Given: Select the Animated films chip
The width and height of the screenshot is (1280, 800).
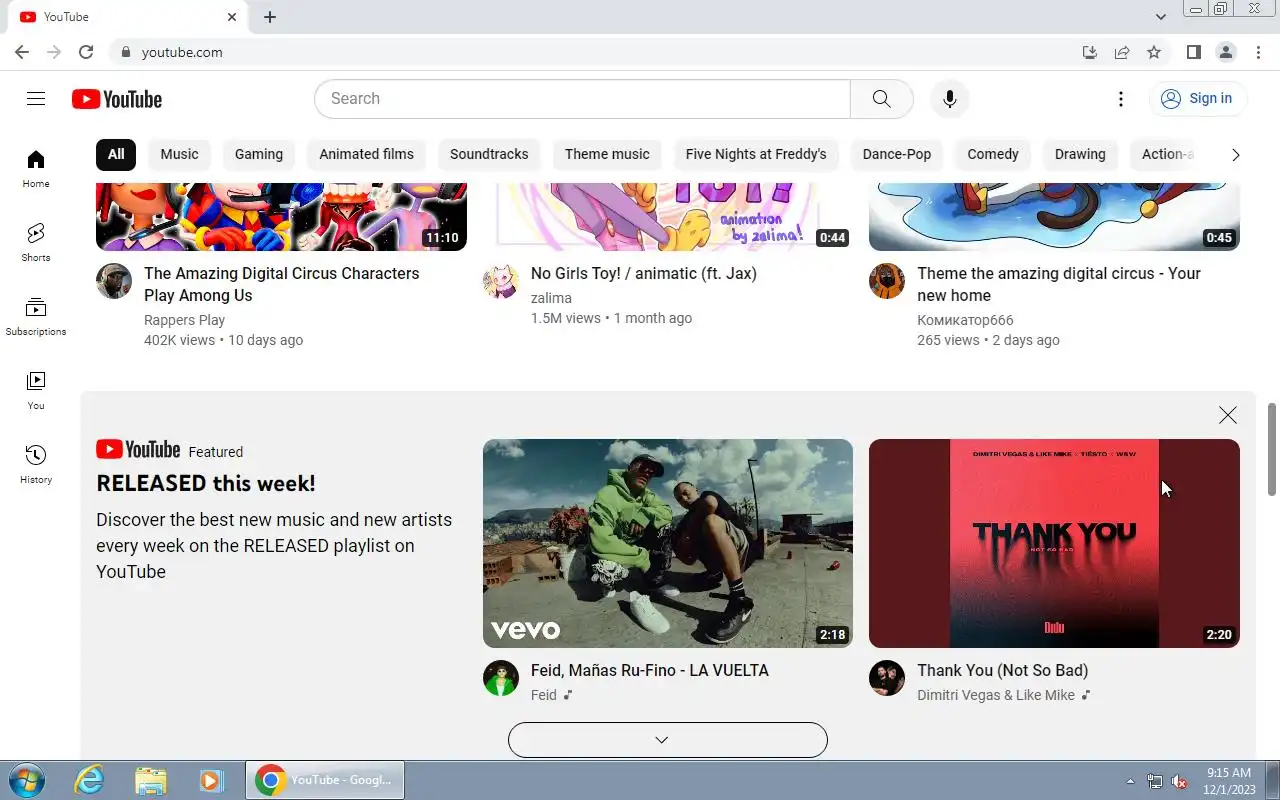Looking at the screenshot, I should click(366, 154).
